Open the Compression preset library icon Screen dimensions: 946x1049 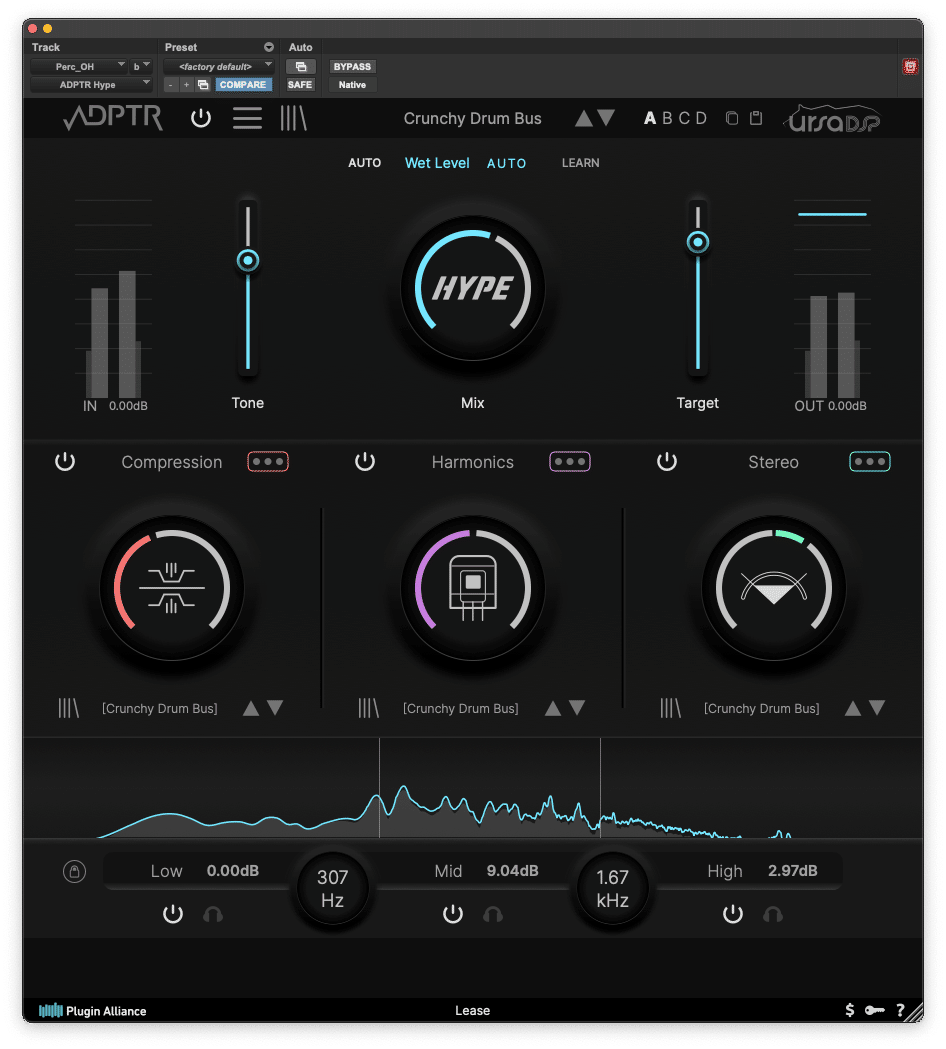[68, 708]
